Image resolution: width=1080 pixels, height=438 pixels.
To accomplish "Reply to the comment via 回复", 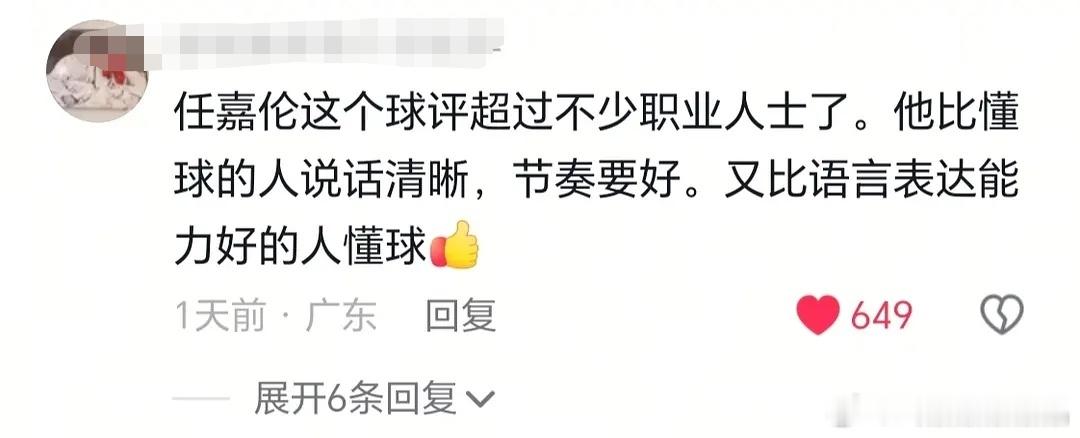I will click(x=461, y=316).
